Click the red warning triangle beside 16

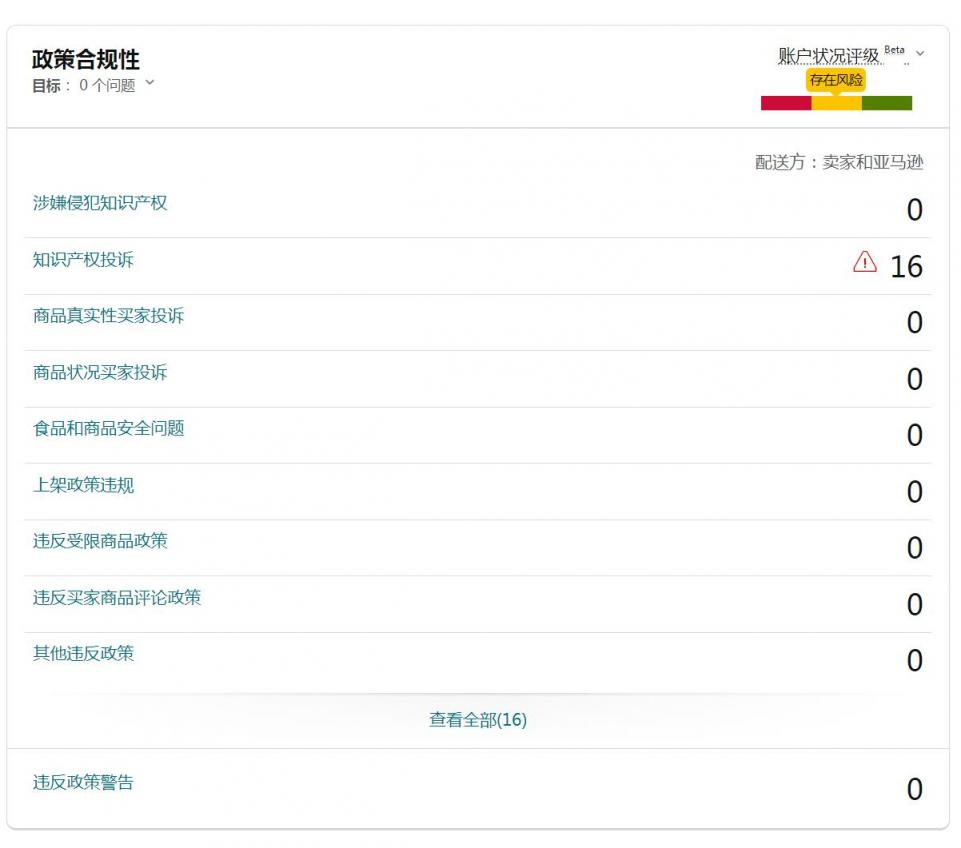tap(864, 262)
